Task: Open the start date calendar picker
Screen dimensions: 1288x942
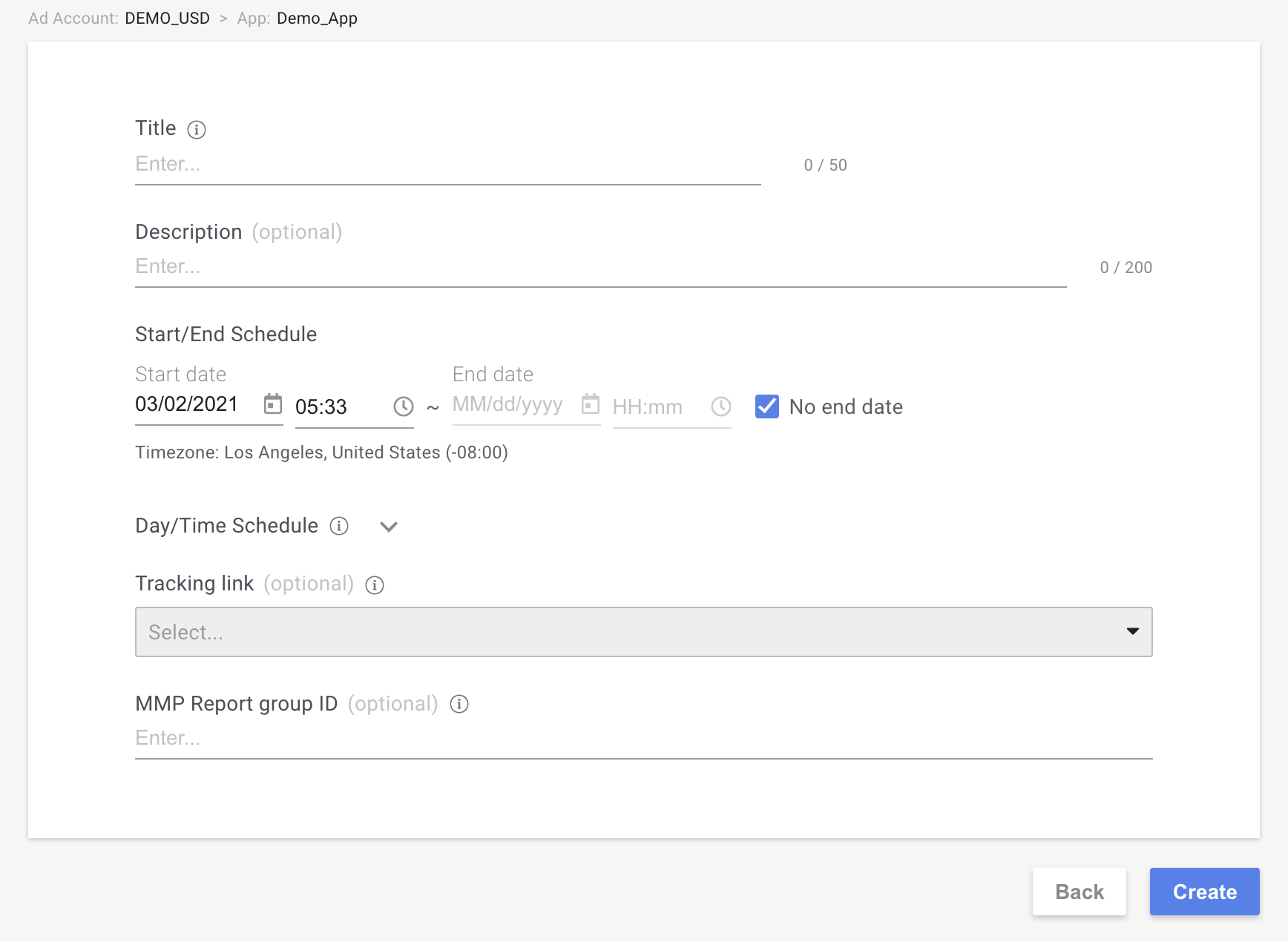Action: pos(273,404)
